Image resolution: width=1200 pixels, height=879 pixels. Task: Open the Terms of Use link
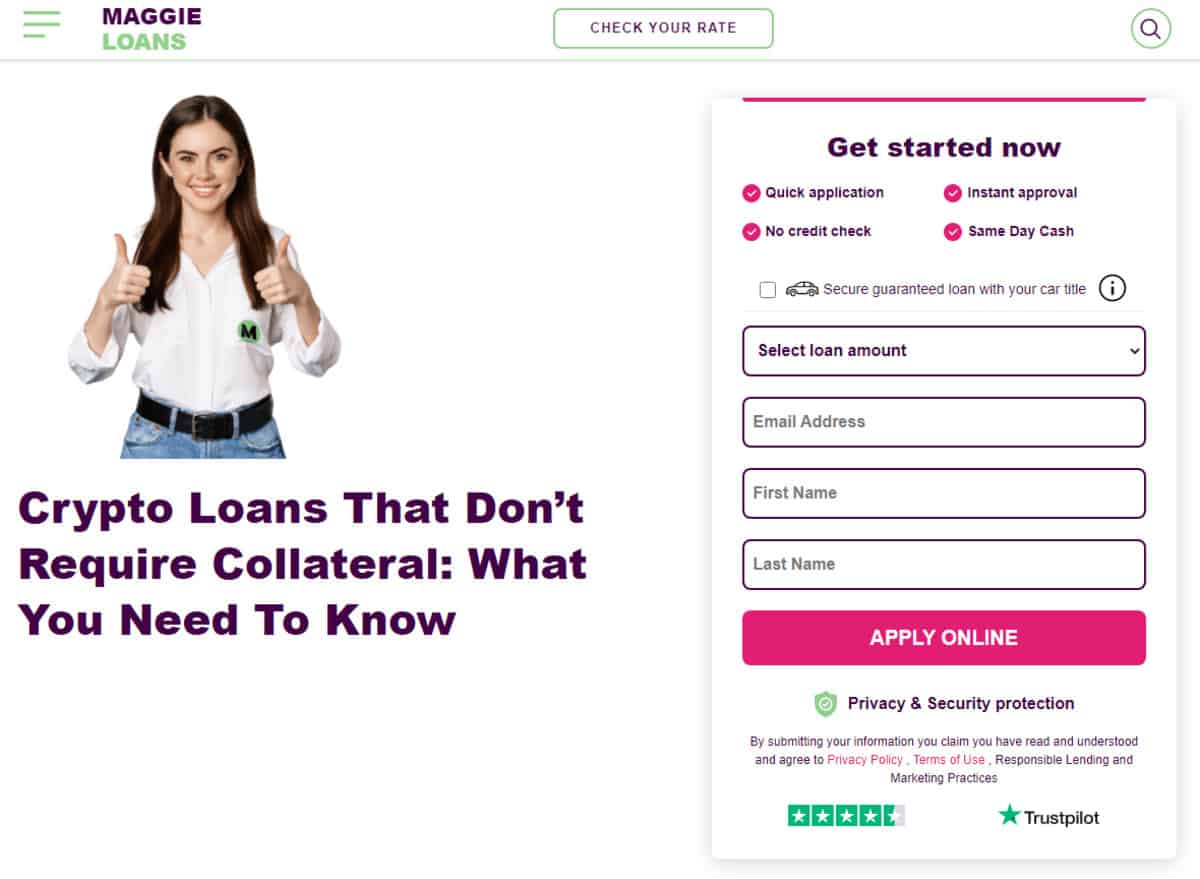pos(949,760)
